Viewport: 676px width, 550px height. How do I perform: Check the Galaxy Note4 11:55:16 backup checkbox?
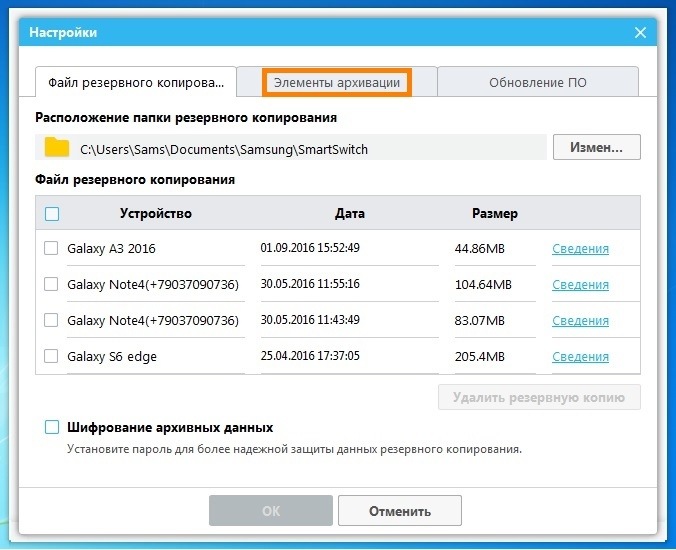51,284
